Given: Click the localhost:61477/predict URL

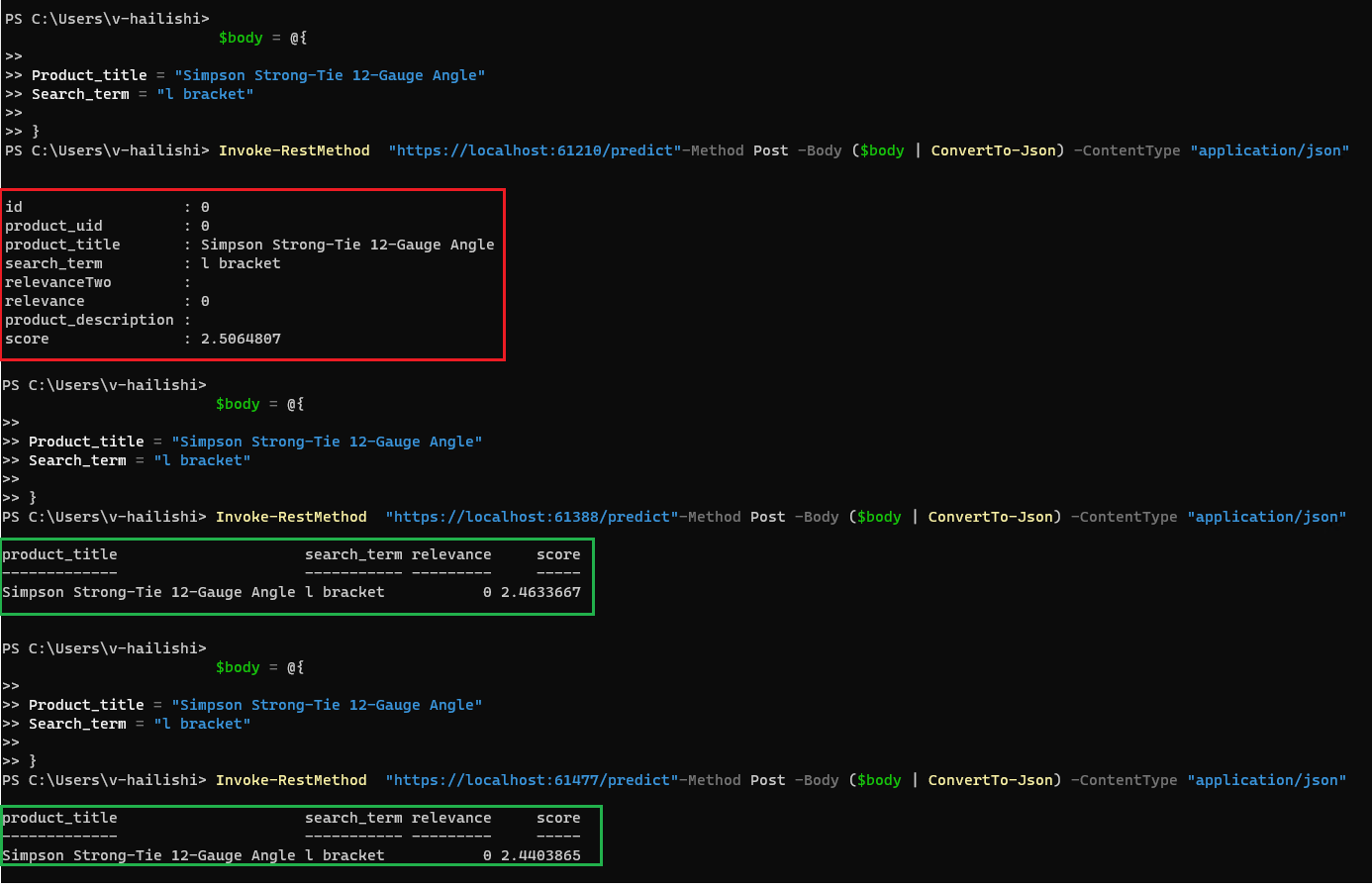Looking at the screenshot, I should pos(530,780).
